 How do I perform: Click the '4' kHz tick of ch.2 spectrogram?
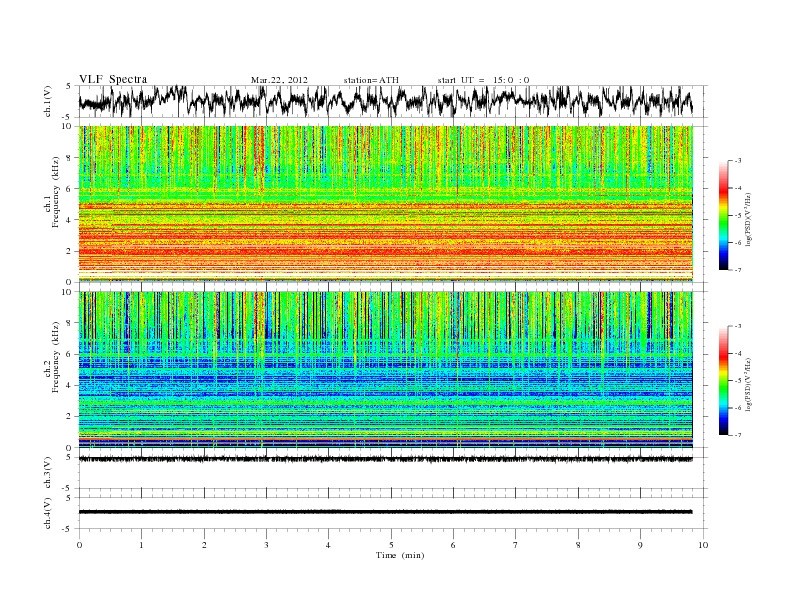tap(71, 385)
